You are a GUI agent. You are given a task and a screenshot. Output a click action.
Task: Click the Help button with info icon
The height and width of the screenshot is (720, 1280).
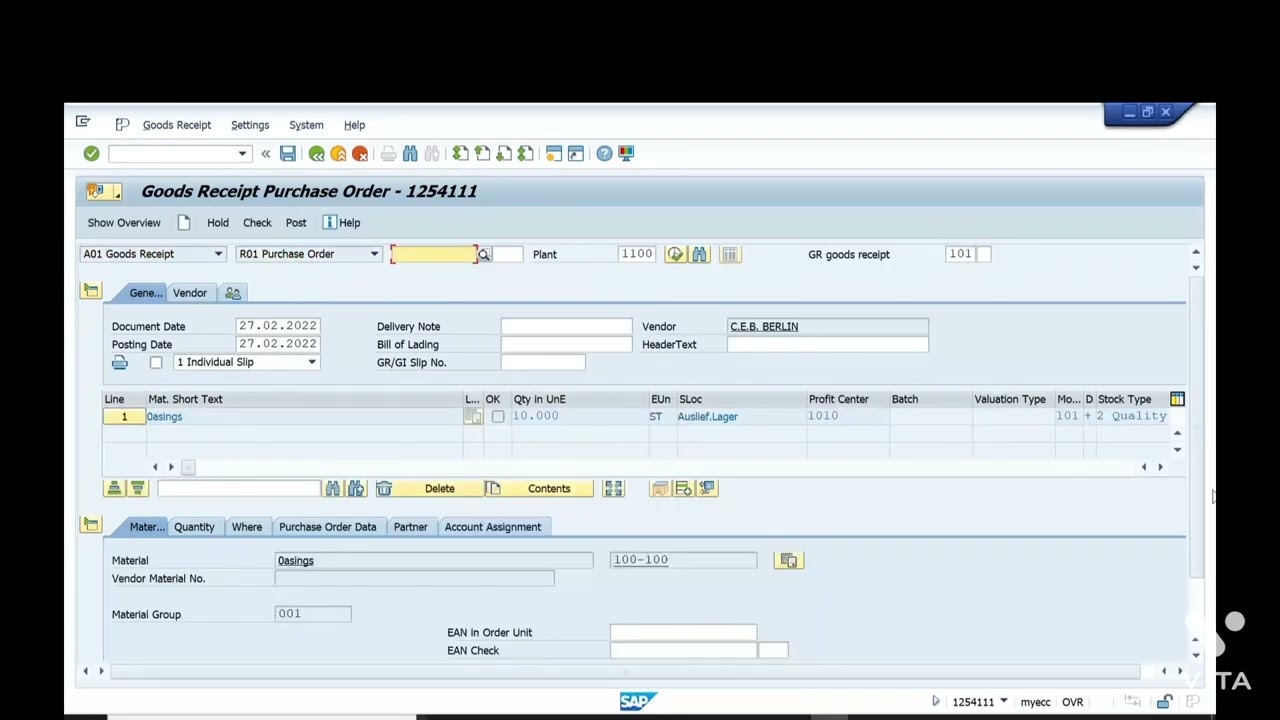[341, 223]
